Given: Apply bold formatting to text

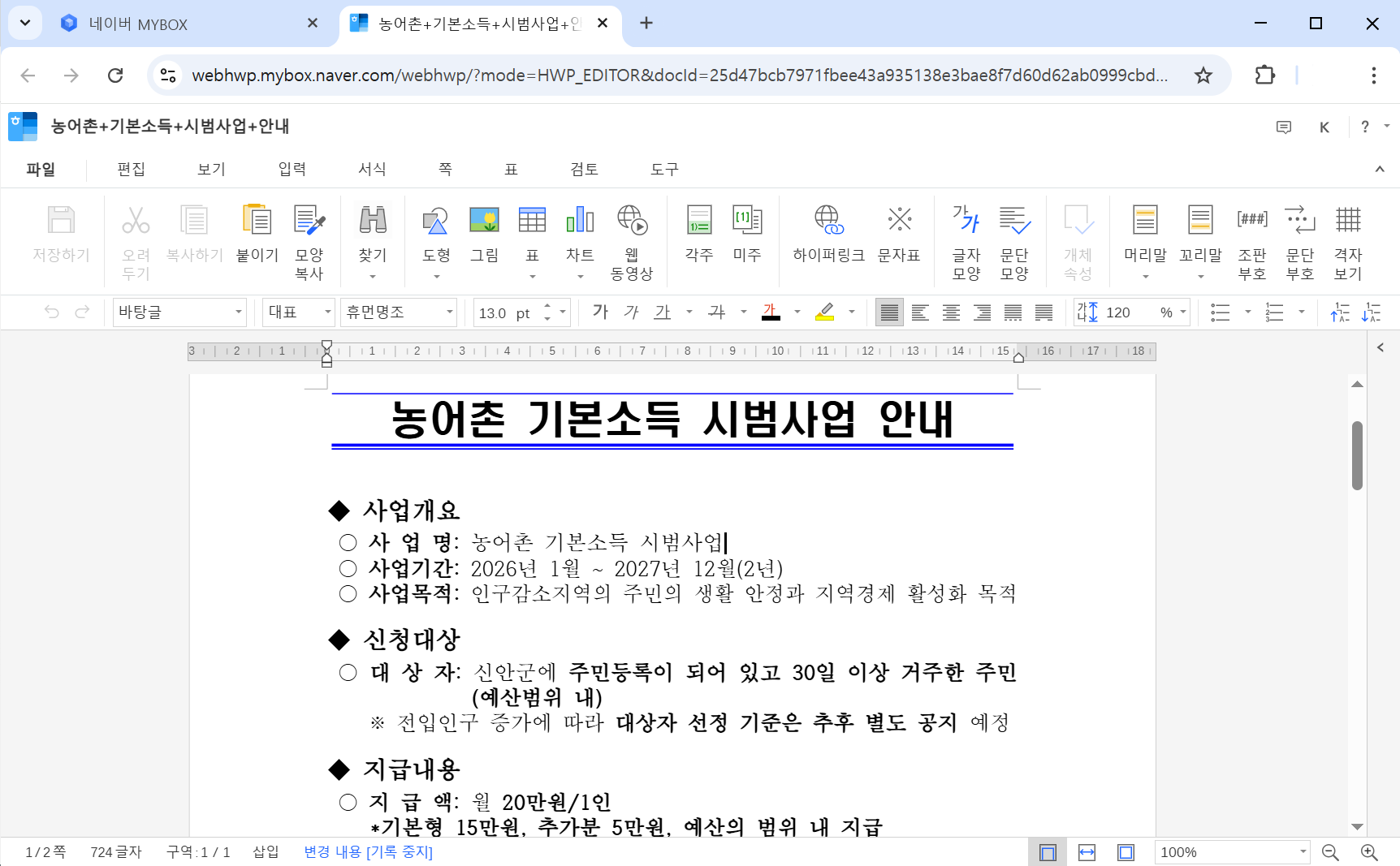Looking at the screenshot, I should pos(600,312).
